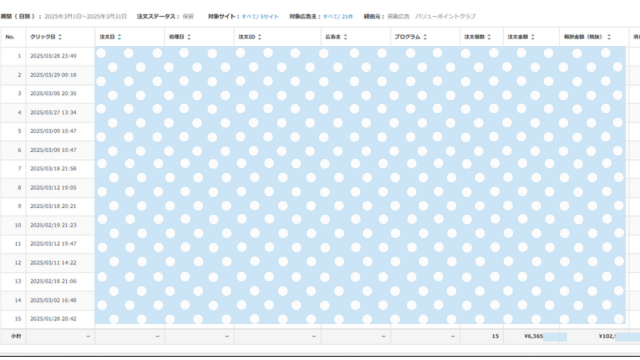Sort by 処理日 column arrows
The image size is (640, 360).
click(x=189, y=37)
